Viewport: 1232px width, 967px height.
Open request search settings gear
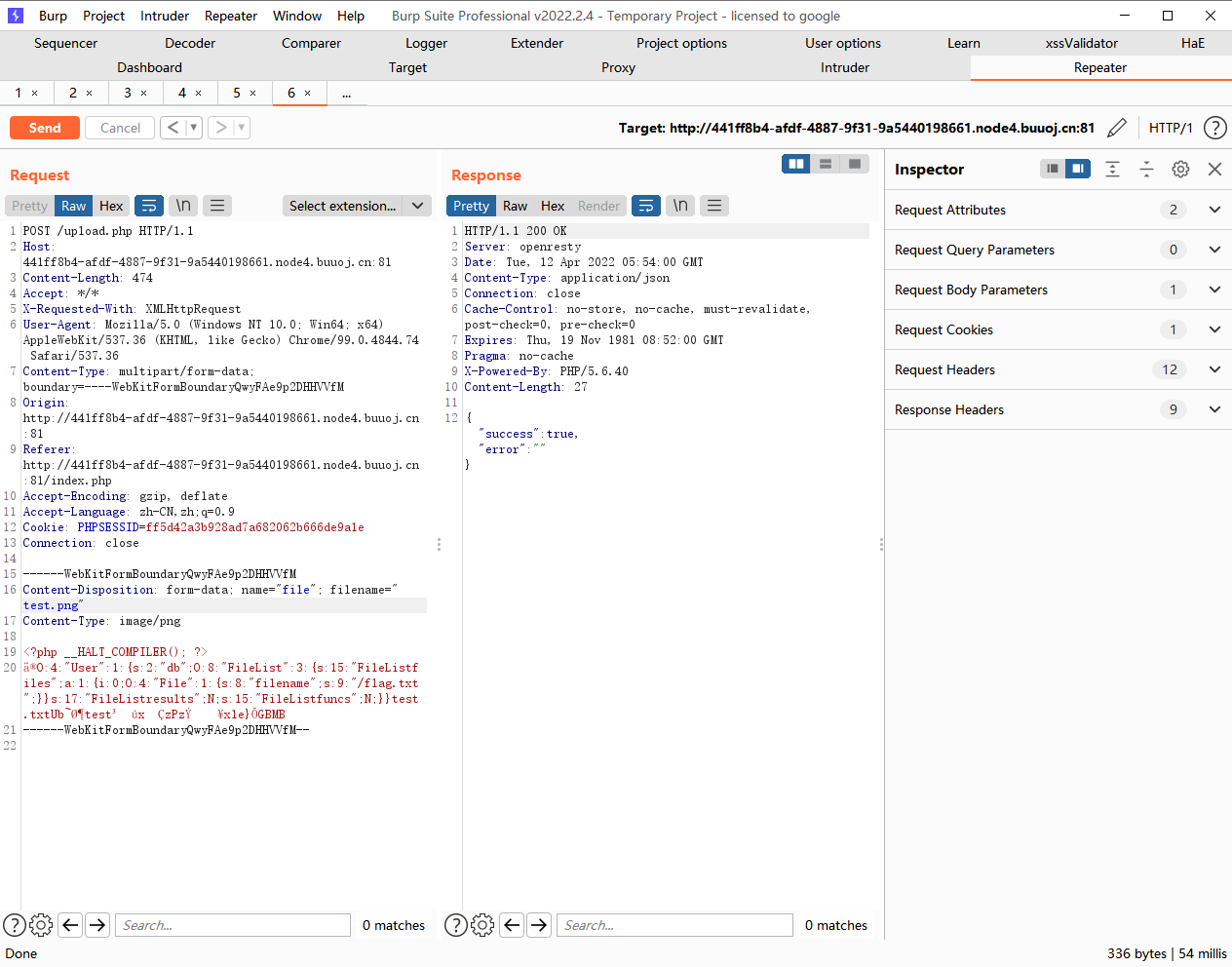point(41,925)
